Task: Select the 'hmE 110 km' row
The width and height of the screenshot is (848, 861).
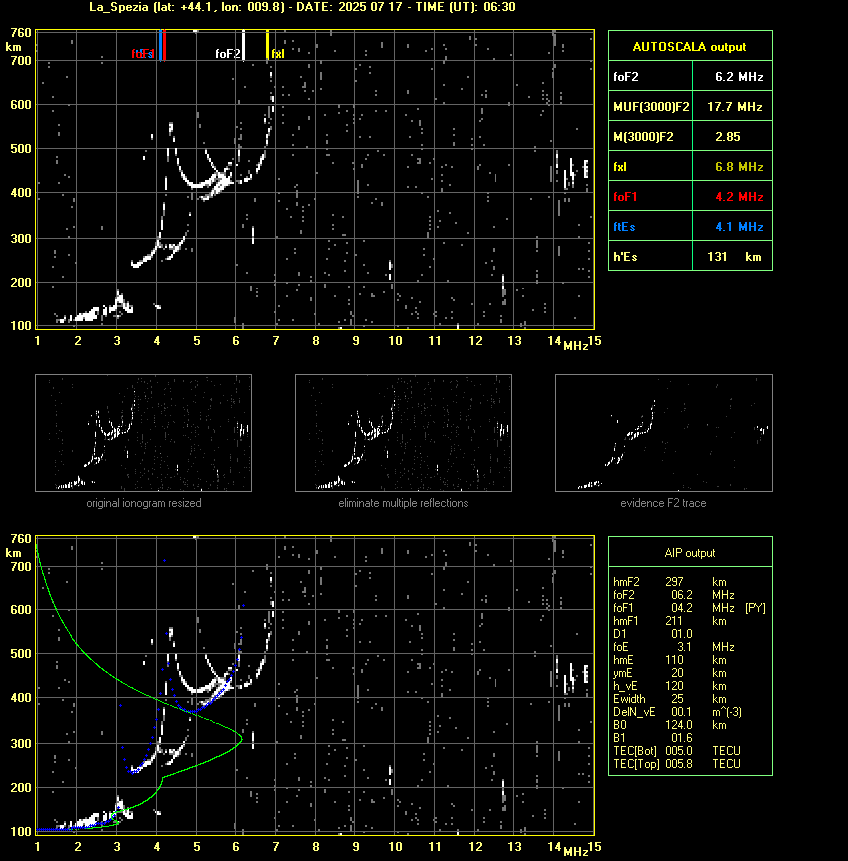Action: click(x=670, y=660)
